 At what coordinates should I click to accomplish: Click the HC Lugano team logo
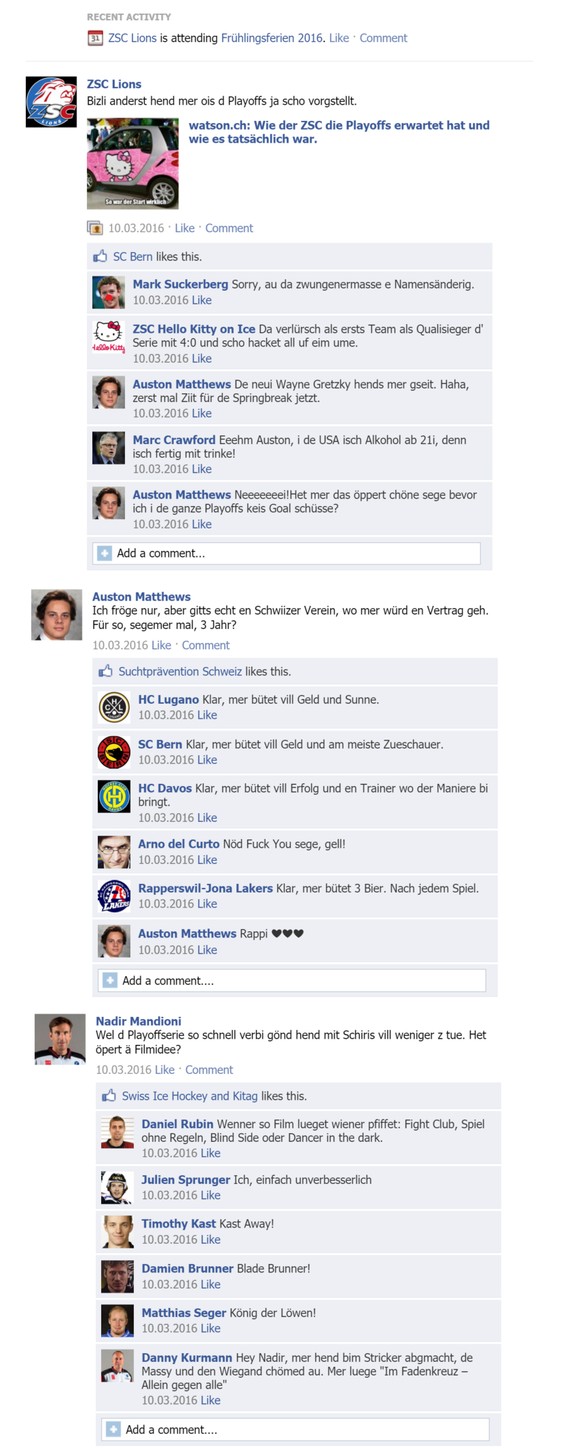pos(114,707)
